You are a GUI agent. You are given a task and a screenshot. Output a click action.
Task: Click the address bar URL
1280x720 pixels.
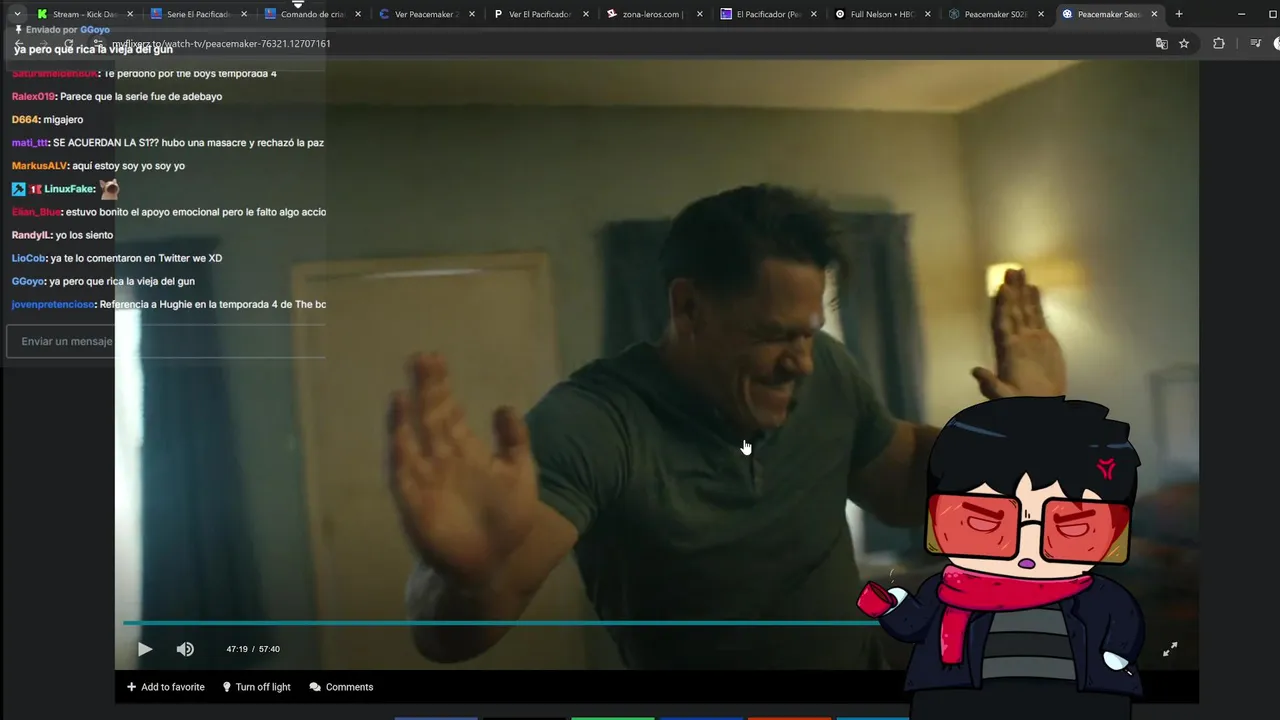coord(220,44)
